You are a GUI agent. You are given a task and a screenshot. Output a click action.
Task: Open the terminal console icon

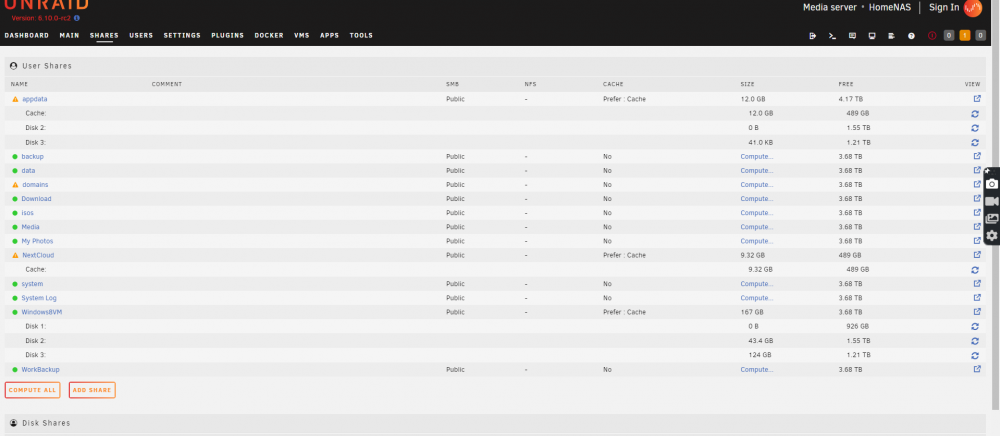tap(832, 36)
